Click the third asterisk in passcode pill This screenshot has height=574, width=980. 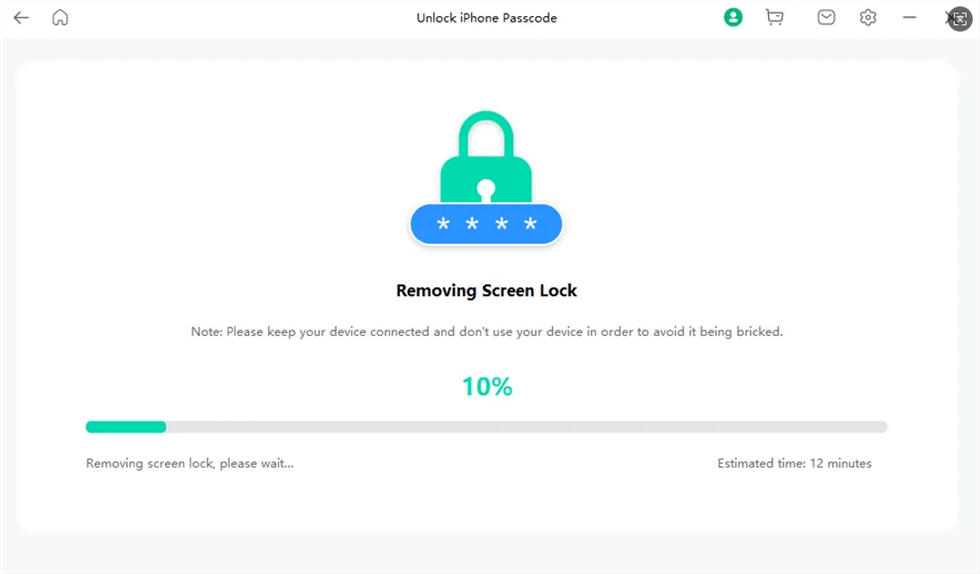point(502,225)
